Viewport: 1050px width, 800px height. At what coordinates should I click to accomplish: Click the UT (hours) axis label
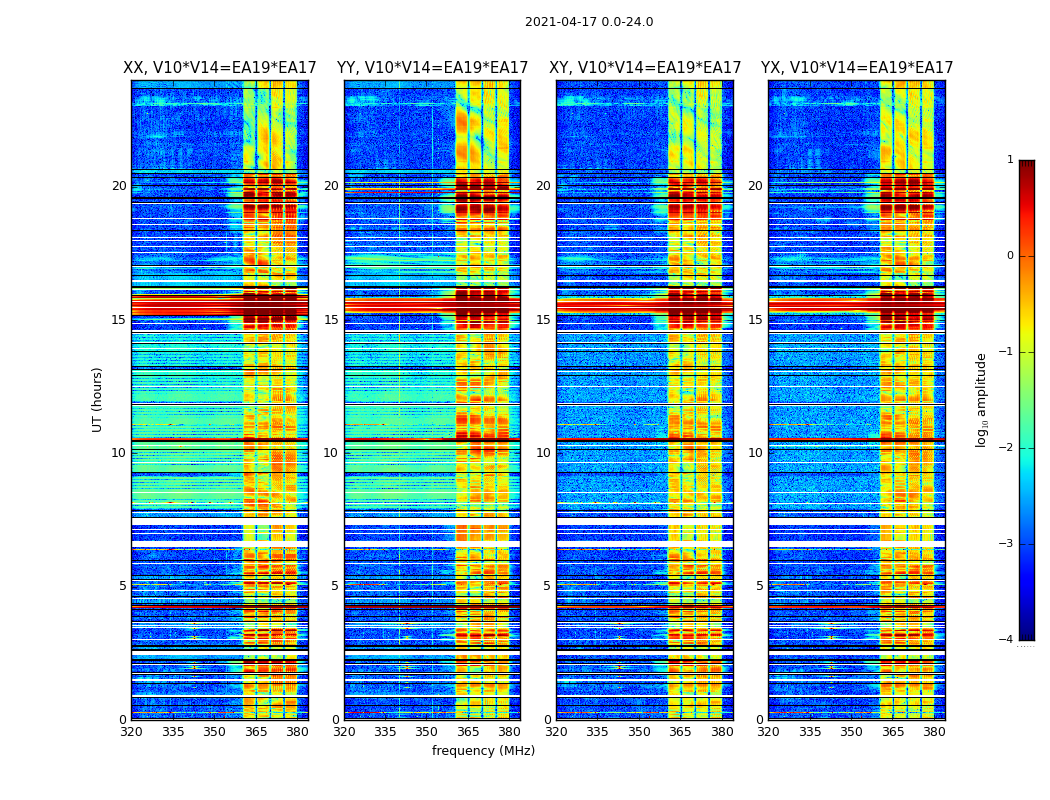[x=97, y=400]
